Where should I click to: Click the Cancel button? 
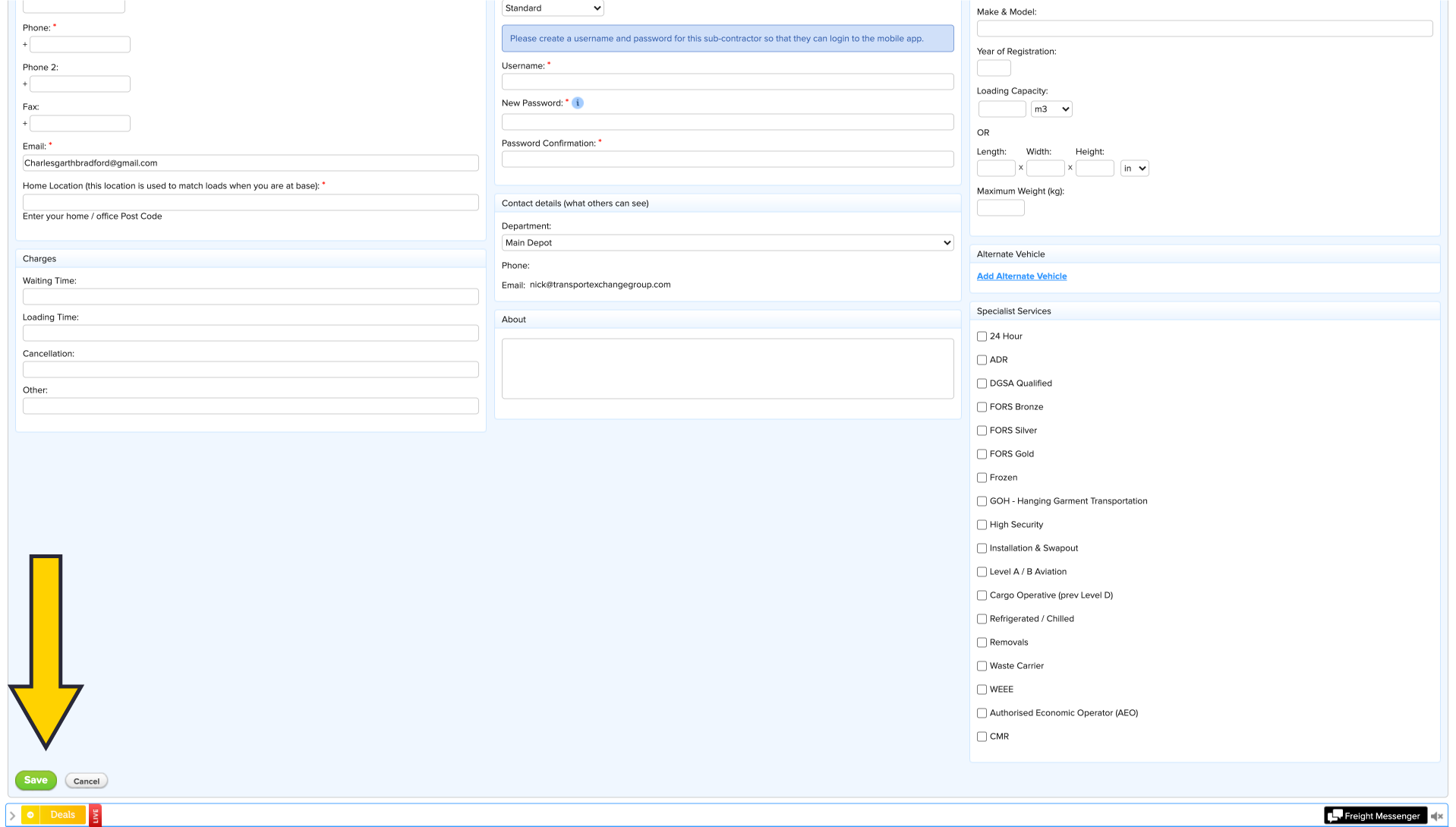point(87,781)
